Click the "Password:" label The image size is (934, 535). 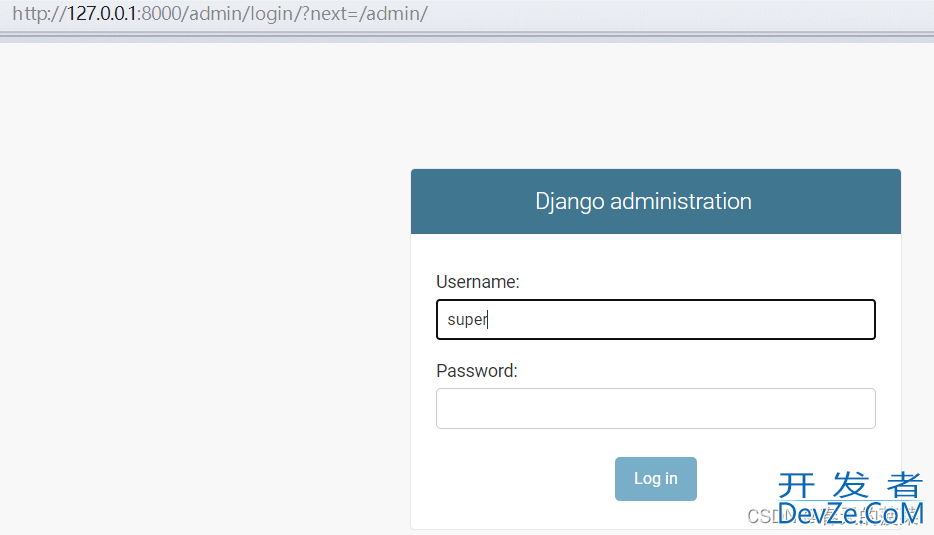477,371
